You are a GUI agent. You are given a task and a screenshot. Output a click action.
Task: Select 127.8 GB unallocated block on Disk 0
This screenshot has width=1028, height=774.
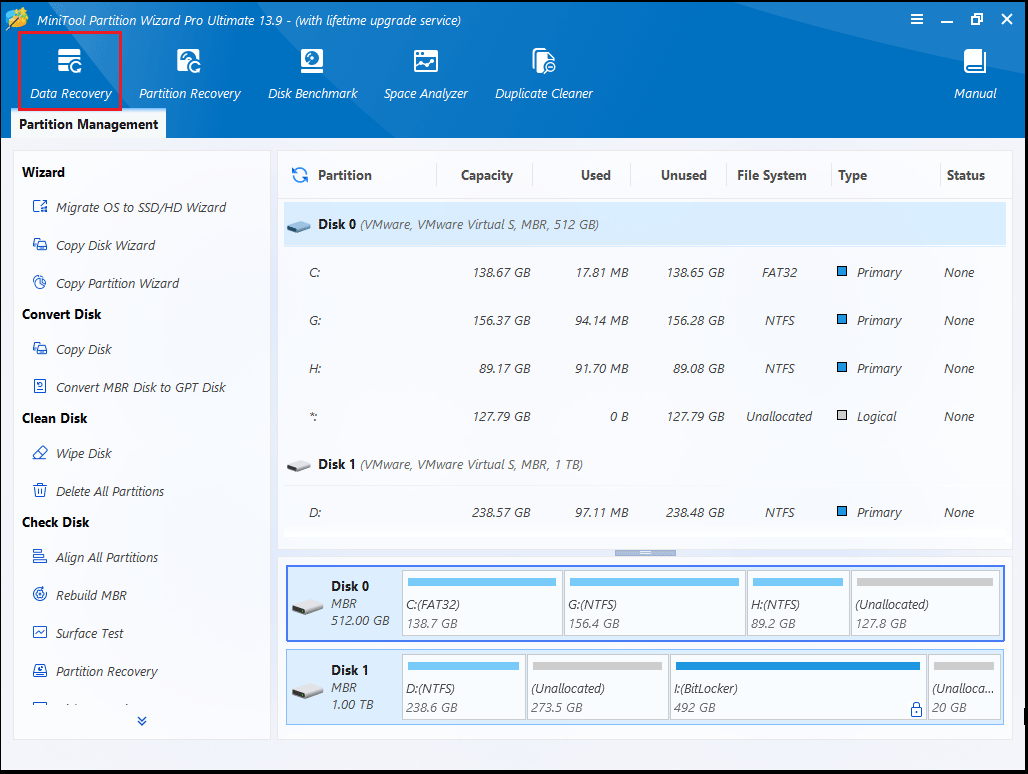[x=924, y=603]
